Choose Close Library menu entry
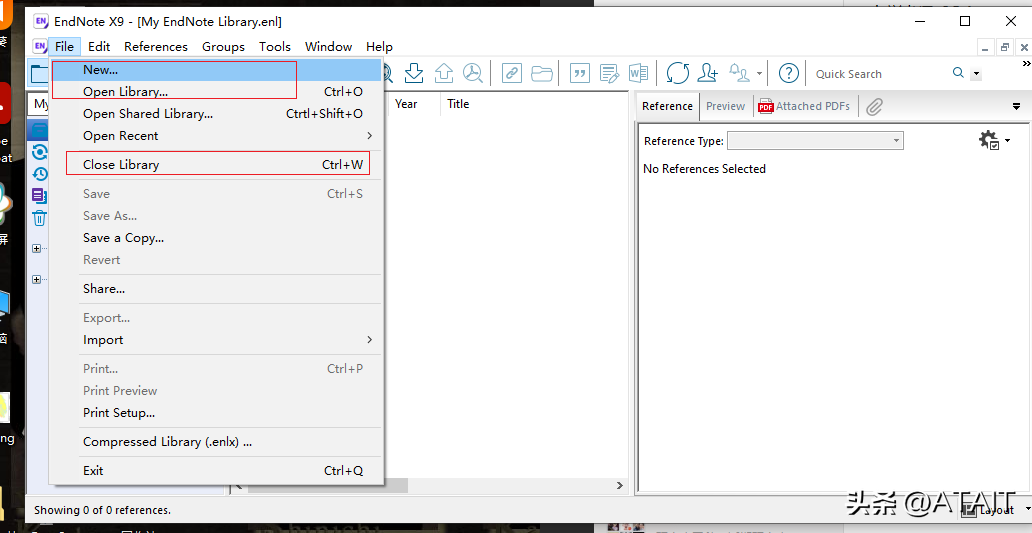1032x533 pixels. pos(217,165)
